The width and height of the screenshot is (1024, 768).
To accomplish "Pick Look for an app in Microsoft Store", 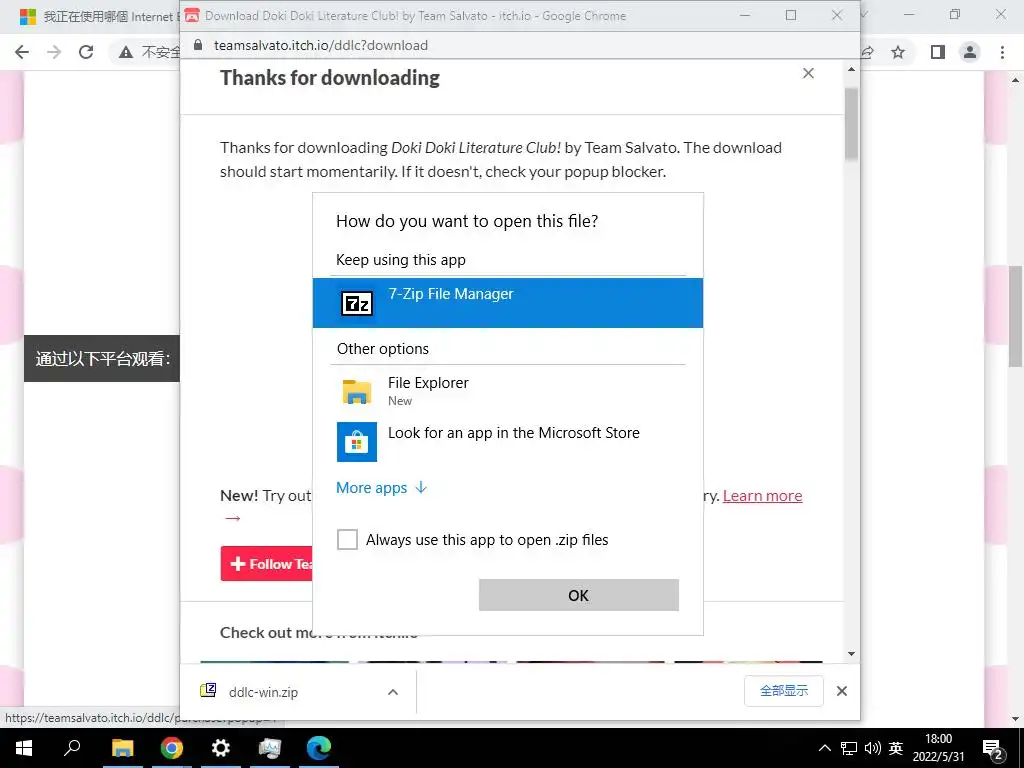I will 507,441.
